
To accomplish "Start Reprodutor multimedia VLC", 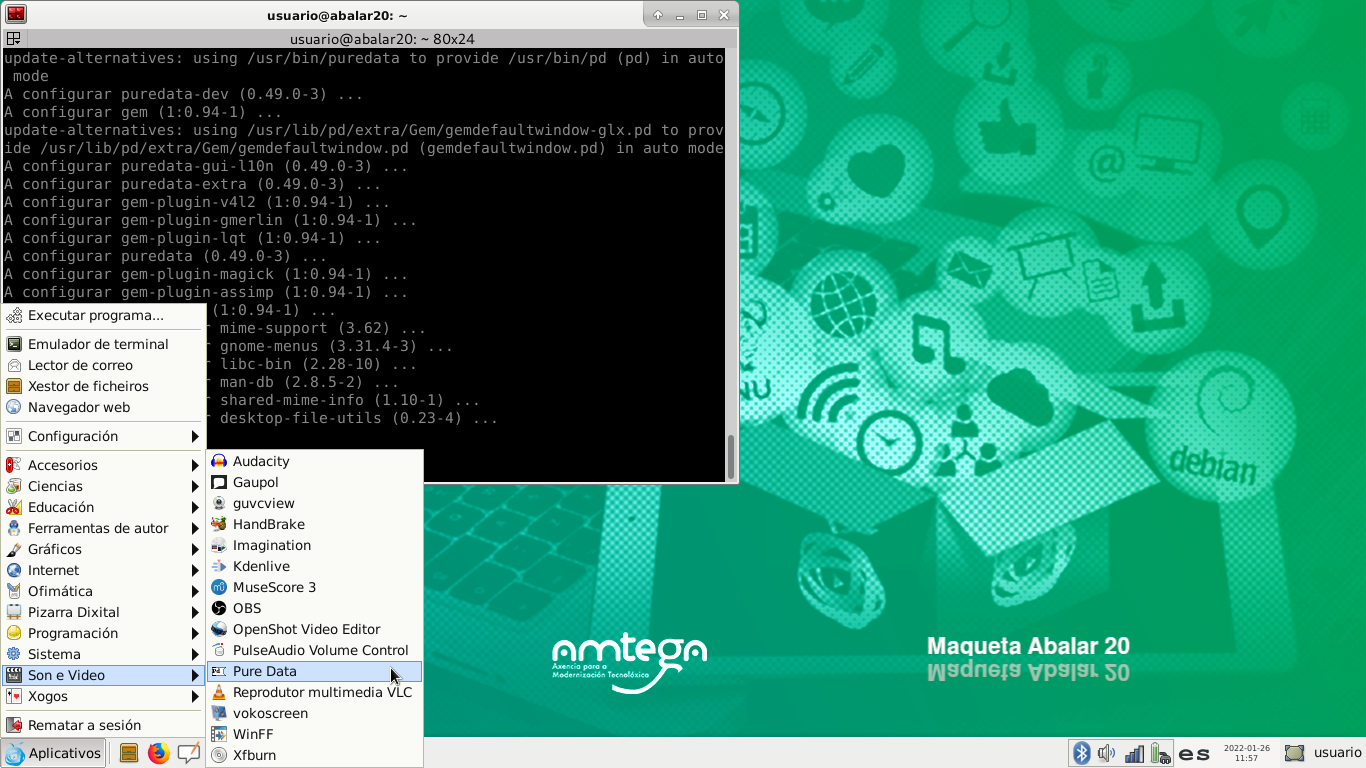I will pyautogui.click(x=322, y=692).
